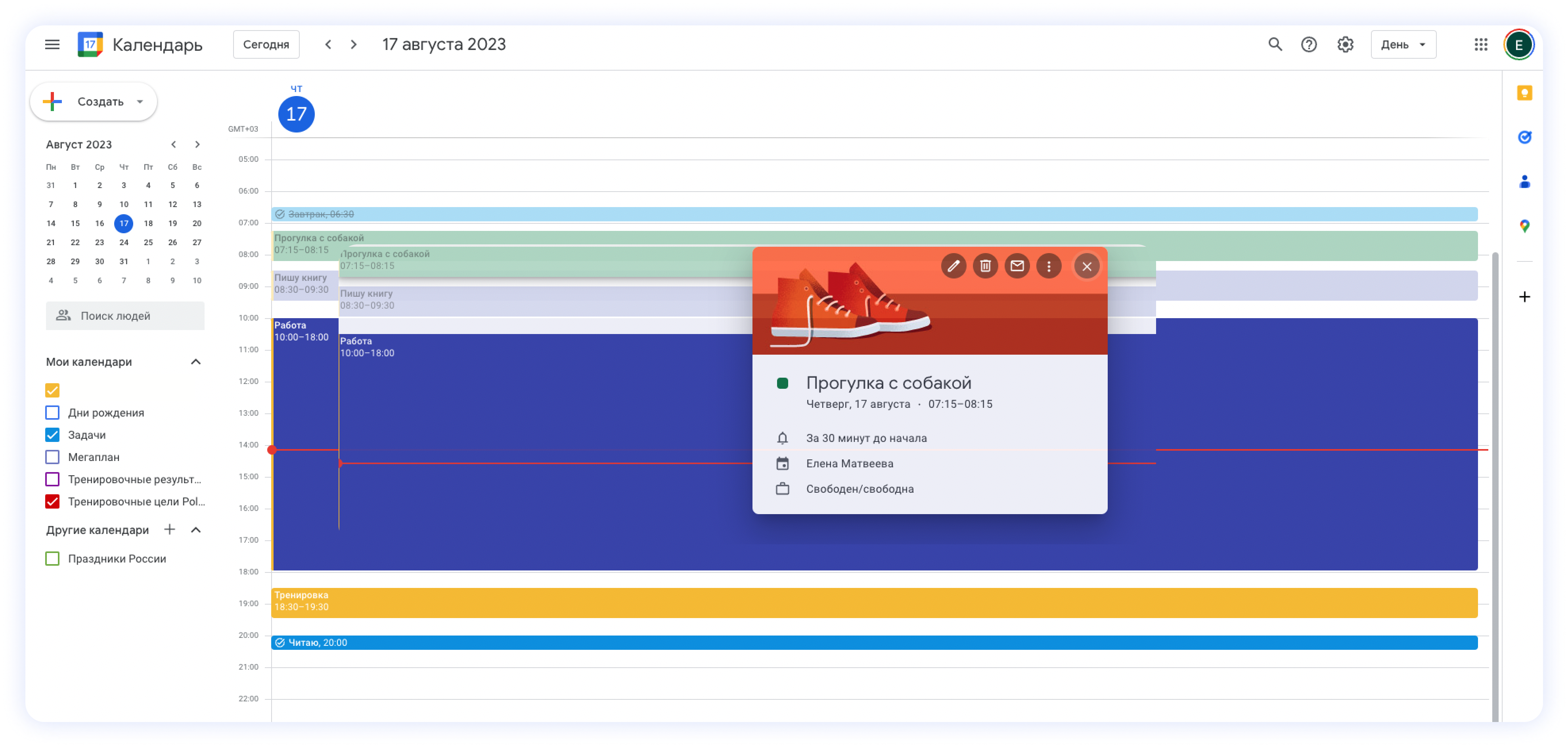Toggle the Праздники России calendar checkbox
Viewport: 1568px width, 747px height.
pyautogui.click(x=52, y=559)
